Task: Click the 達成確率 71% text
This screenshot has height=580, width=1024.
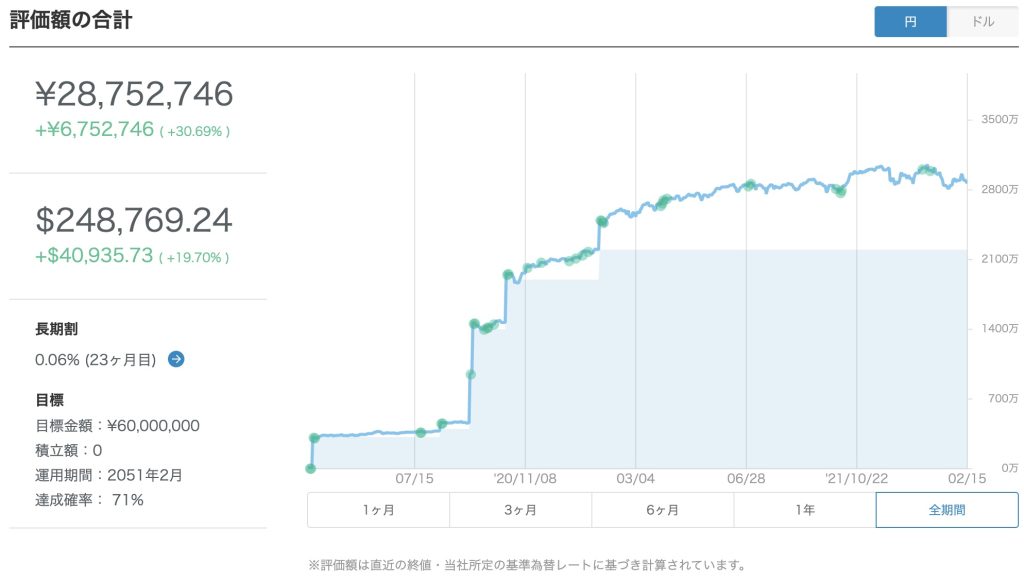Action: 89,500
